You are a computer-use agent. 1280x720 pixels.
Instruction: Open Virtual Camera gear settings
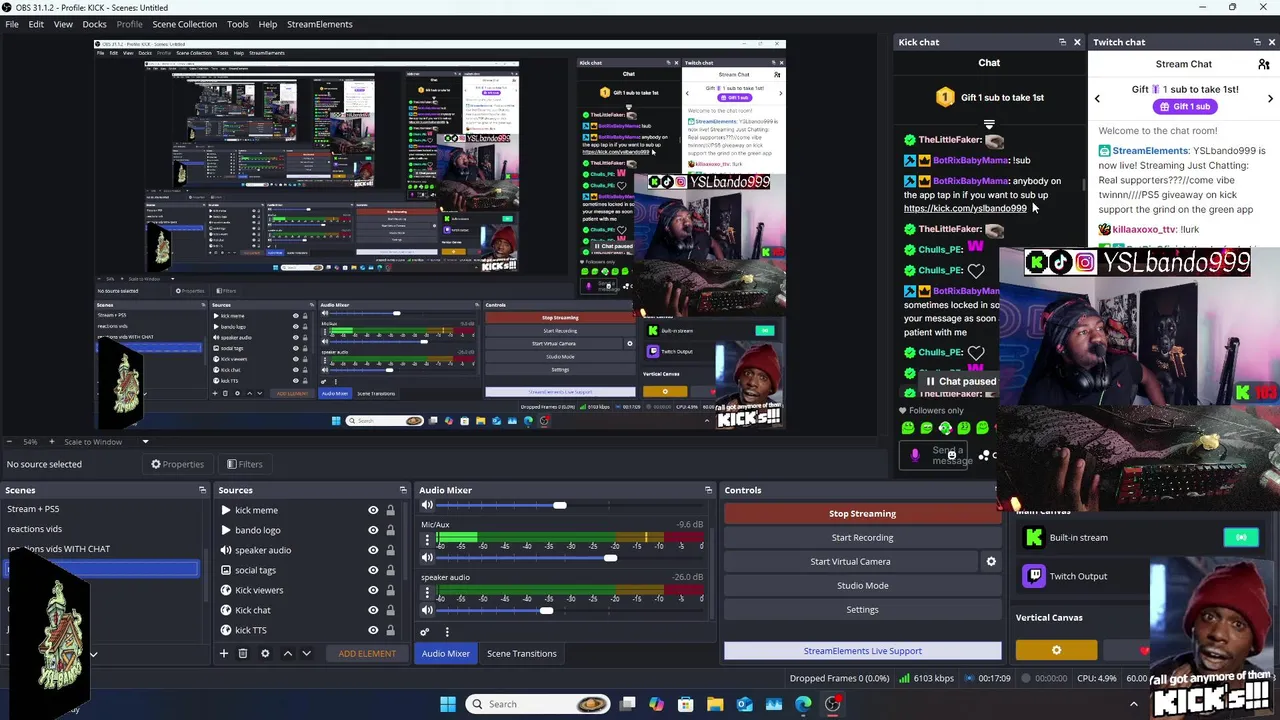(991, 561)
